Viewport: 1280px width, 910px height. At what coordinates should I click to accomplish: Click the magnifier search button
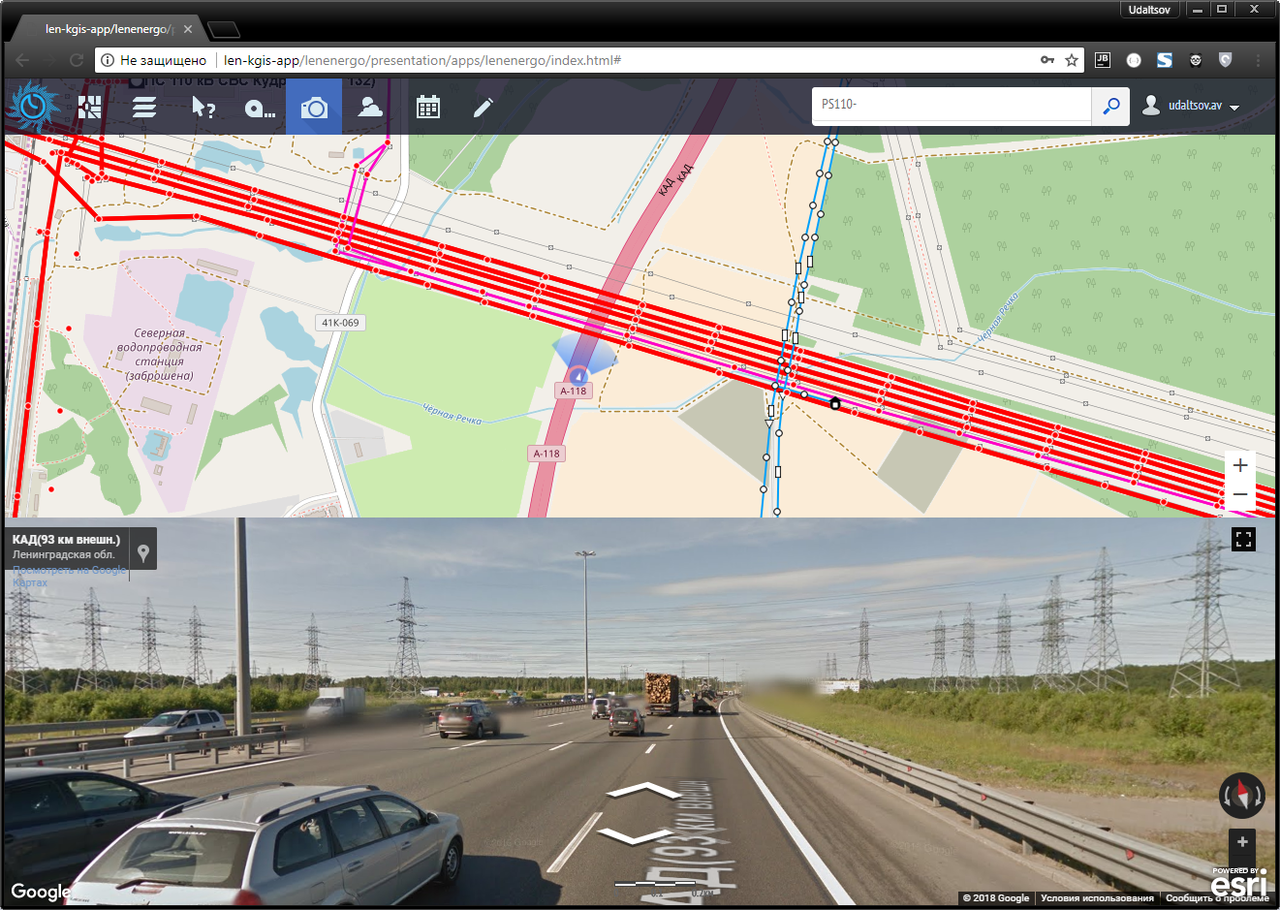1110,106
